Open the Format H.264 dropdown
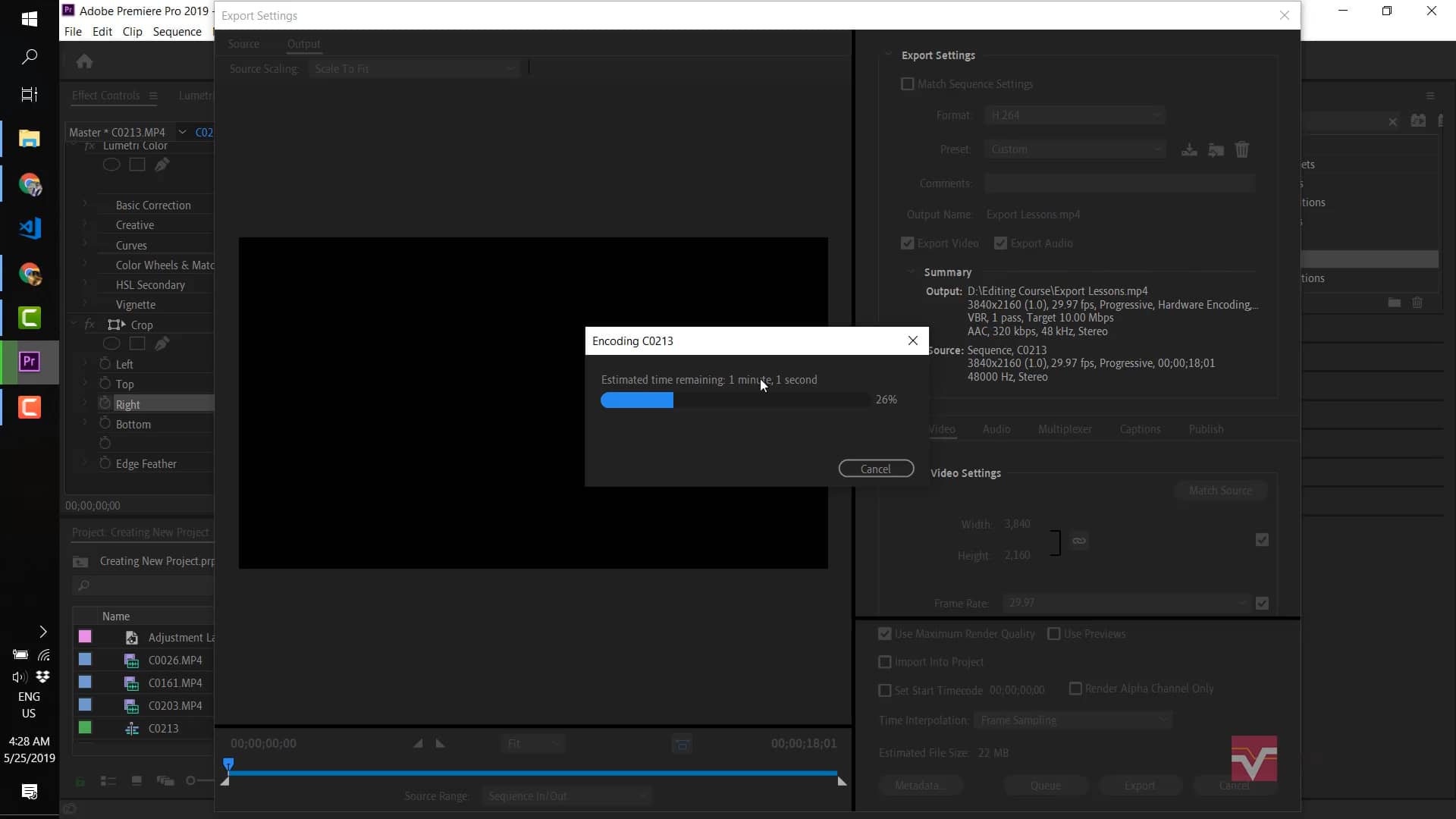 pyautogui.click(x=1075, y=115)
